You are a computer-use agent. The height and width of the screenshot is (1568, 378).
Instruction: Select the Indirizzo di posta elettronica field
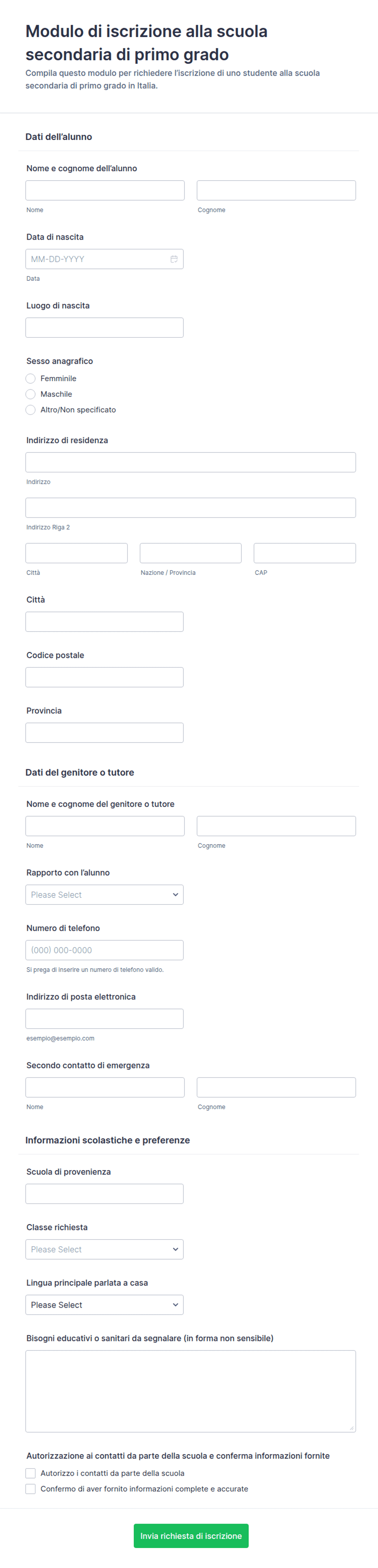pos(104,1019)
